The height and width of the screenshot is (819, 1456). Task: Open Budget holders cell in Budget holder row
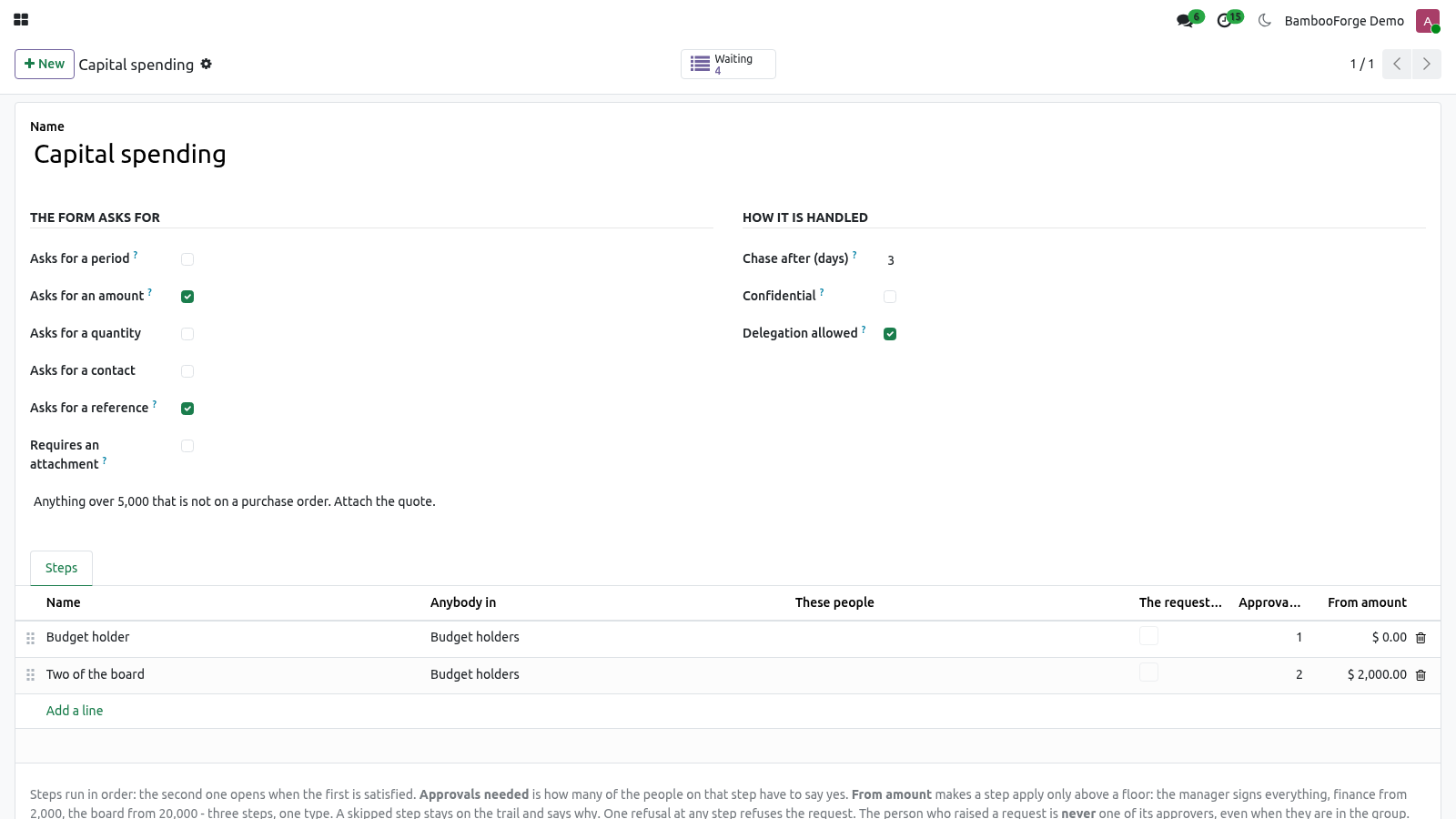coord(604,637)
